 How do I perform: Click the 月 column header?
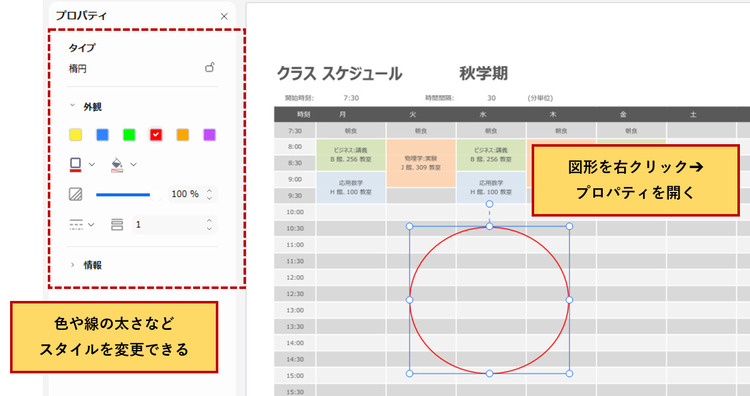(x=342, y=114)
